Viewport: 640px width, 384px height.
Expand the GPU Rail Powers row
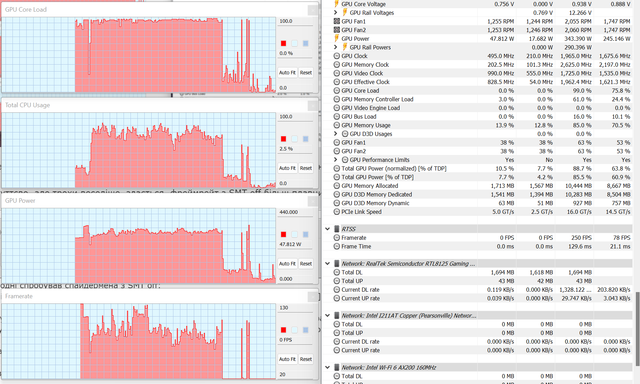[336, 47]
